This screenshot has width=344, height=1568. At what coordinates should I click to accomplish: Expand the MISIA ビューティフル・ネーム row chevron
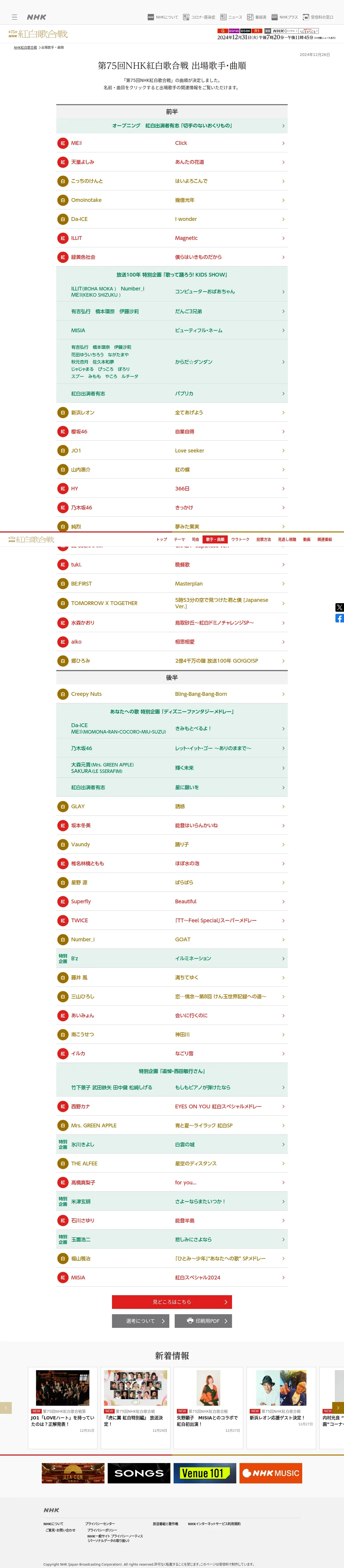coord(283,331)
